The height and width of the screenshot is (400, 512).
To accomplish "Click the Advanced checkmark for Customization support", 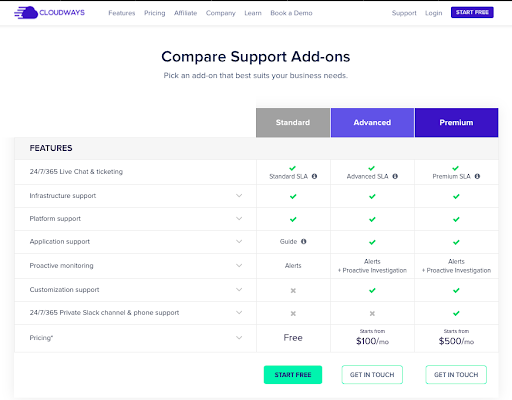I will click(372, 290).
